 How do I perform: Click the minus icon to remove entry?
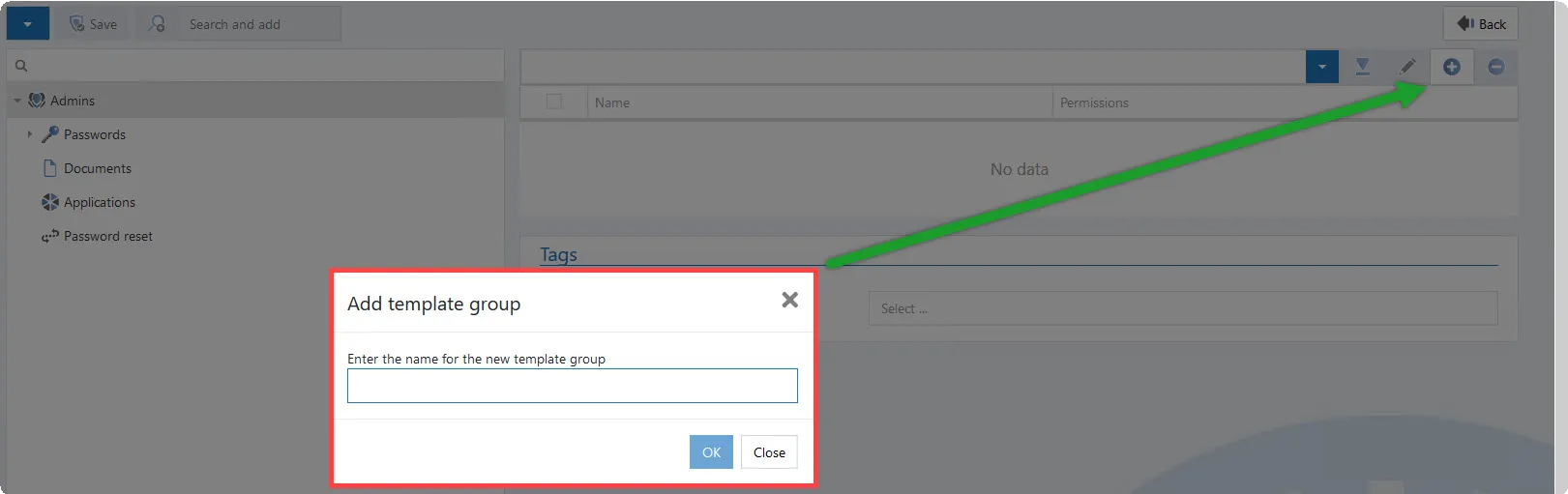[x=1495, y=67]
